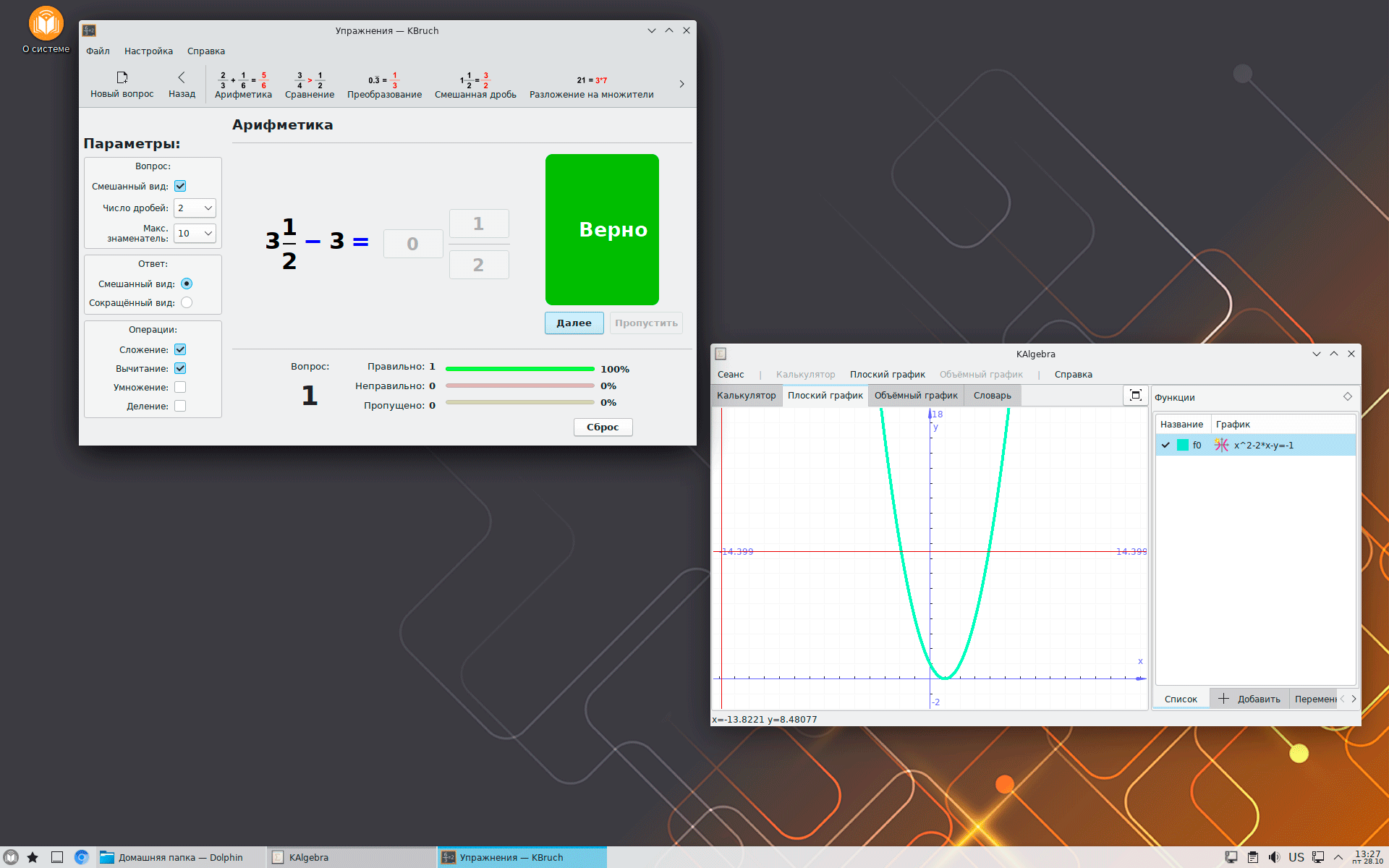
Task: Open the Settings menu in KBruch
Action: [x=148, y=51]
